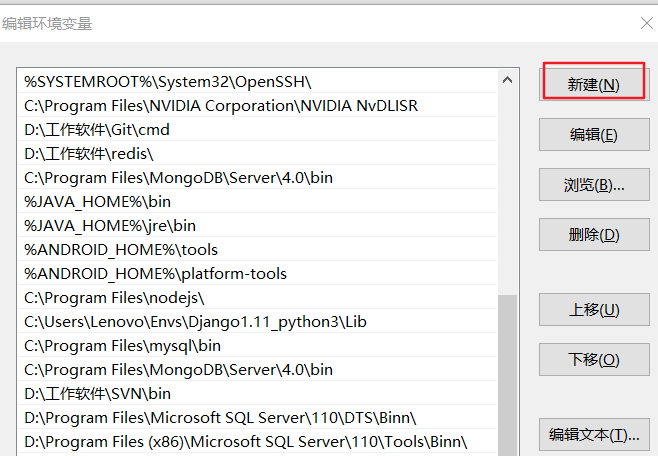Select the %ANDROID_HOME%\tools entry
This screenshot has height=456, width=658.
pyautogui.click(x=257, y=249)
